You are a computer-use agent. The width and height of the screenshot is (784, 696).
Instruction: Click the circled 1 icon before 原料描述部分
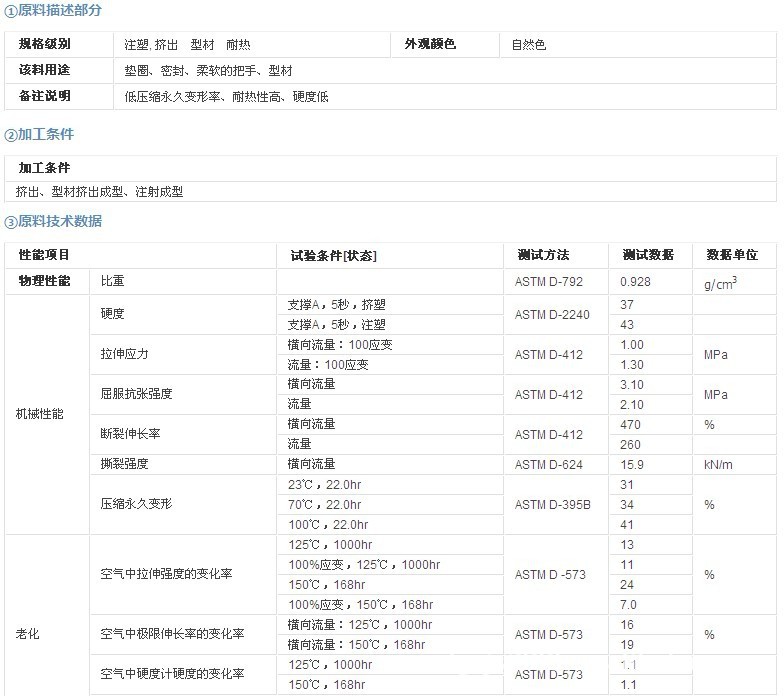[11, 11]
